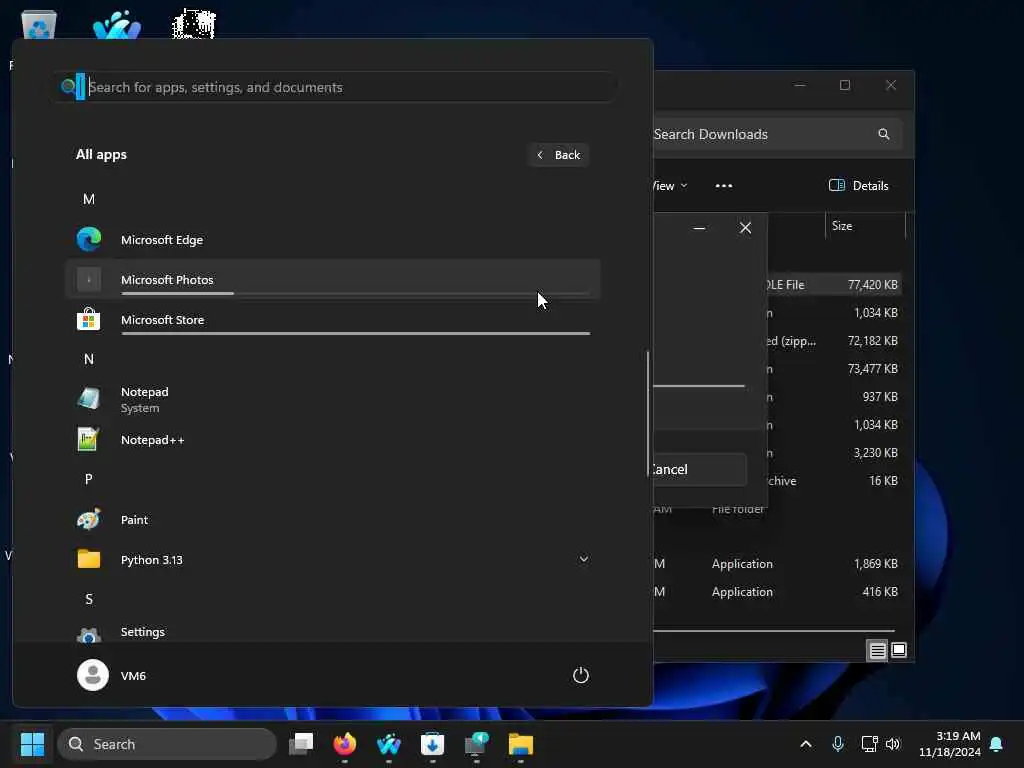Screen dimensions: 1024x768
Task: Jump to letter S section header
Action: [x=89, y=600]
